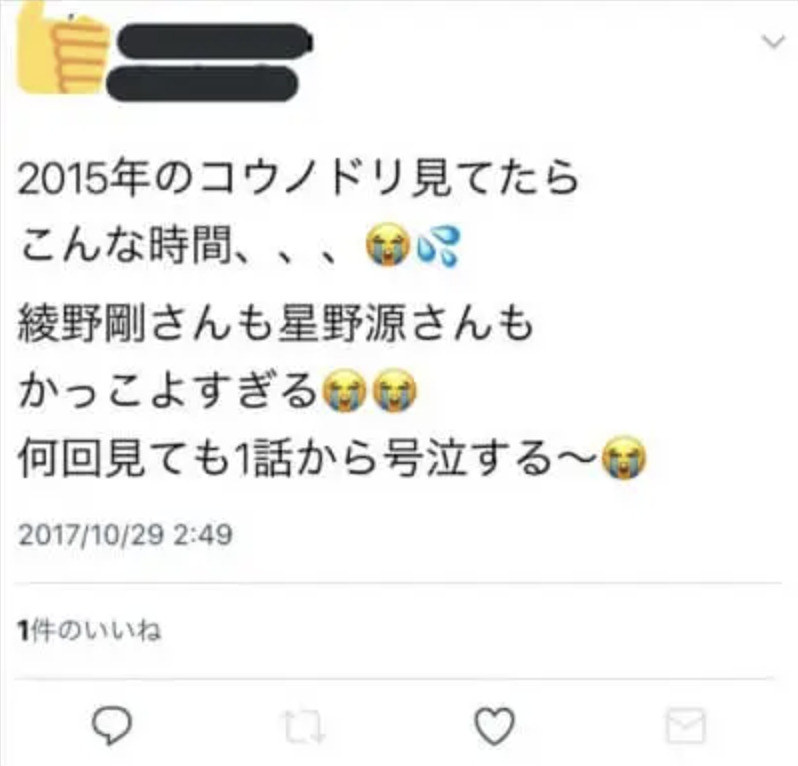Viewport: 798px width, 766px height.
Task: Open the tweet options chevron menu
Action: point(773,41)
